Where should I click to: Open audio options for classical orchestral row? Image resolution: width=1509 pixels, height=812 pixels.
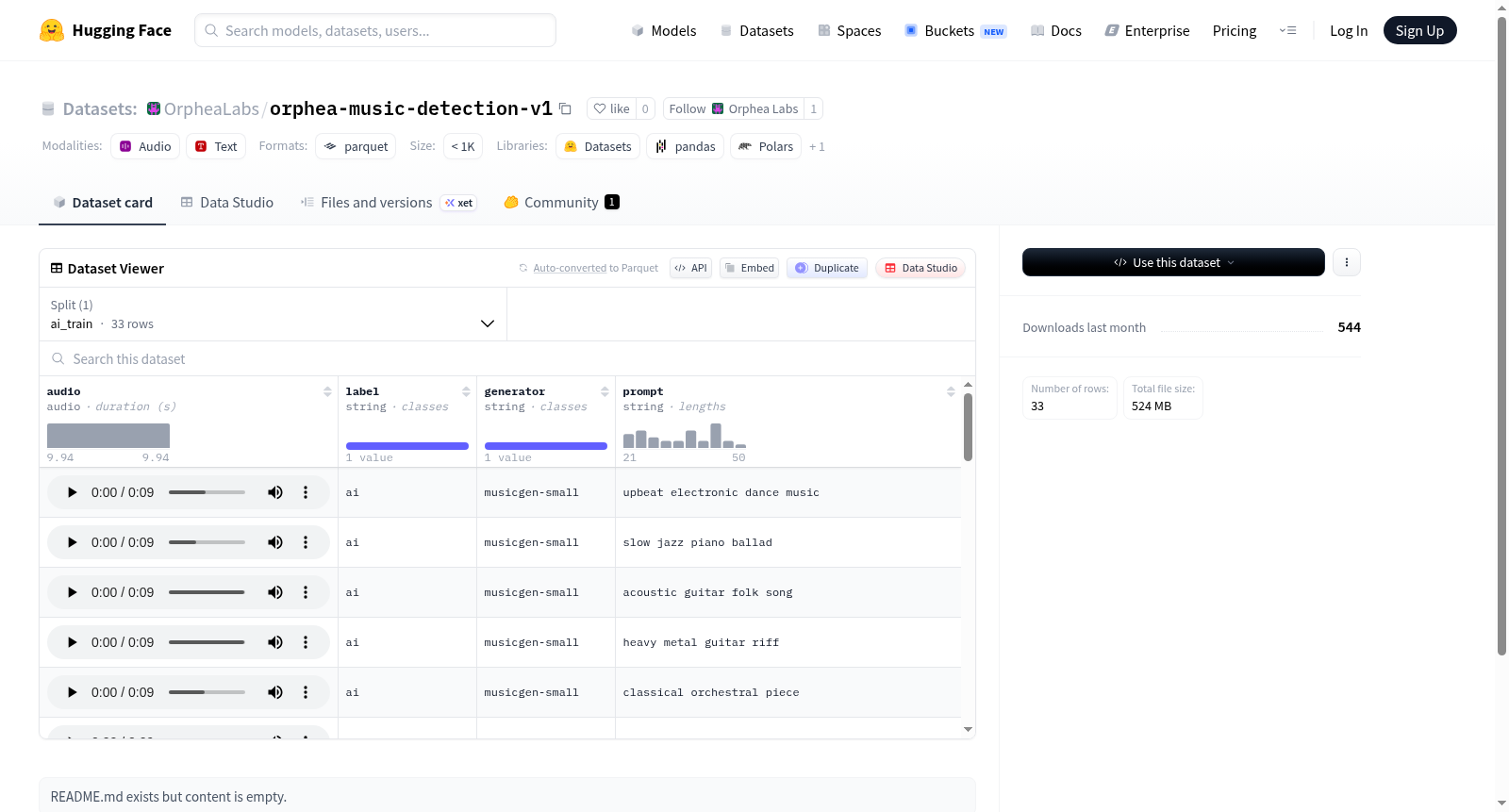point(306,692)
